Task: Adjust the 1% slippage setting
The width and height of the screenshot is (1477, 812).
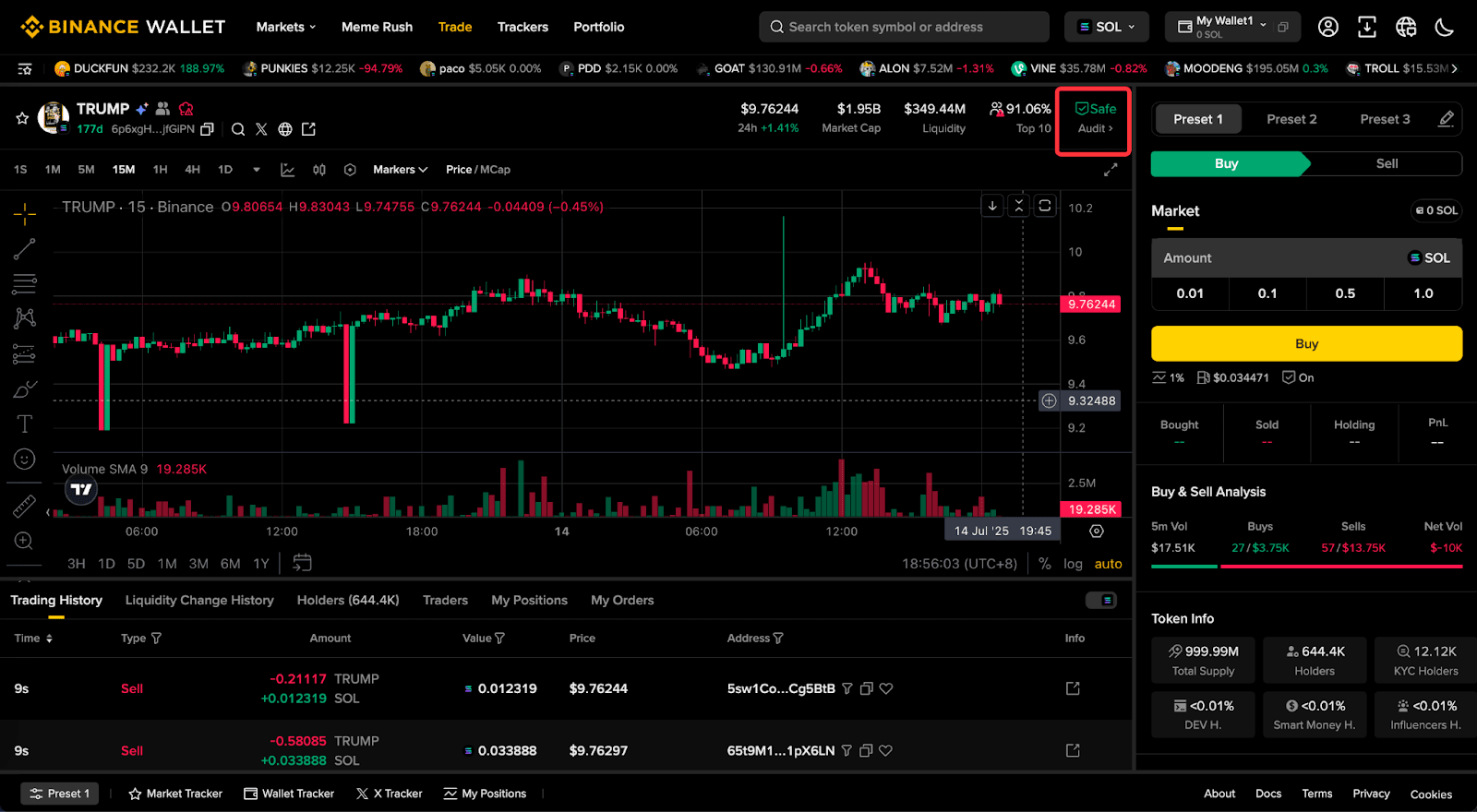Action: (1168, 377)
